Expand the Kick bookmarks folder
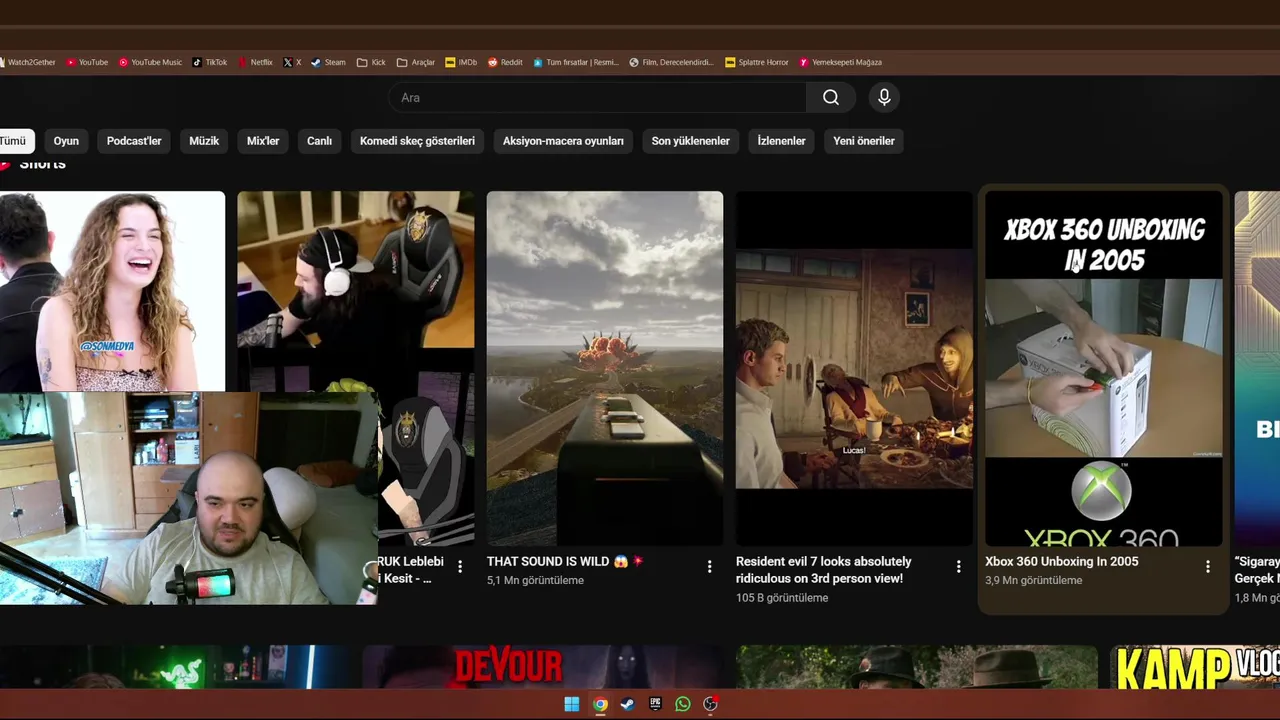Viewport: 1280px width, 720px height. (371, 62)
